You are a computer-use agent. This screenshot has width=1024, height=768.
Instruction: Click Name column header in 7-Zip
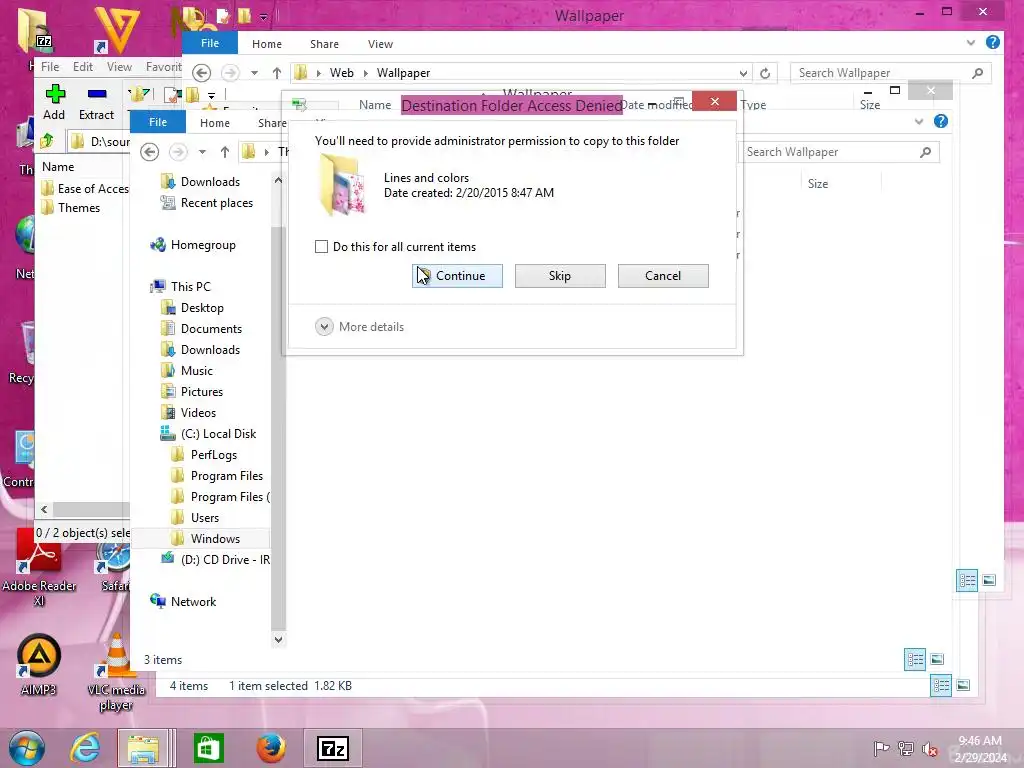58,167
